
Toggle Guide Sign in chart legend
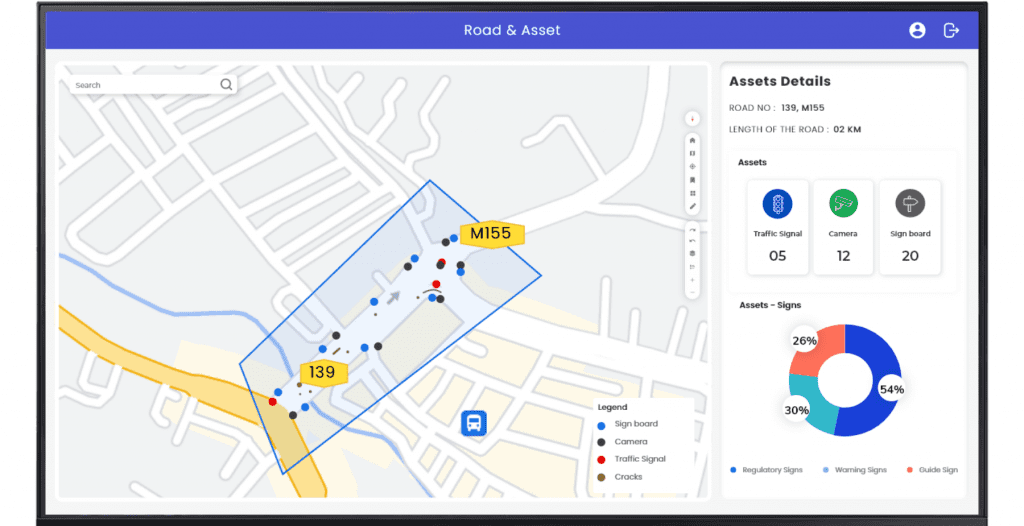932,469
